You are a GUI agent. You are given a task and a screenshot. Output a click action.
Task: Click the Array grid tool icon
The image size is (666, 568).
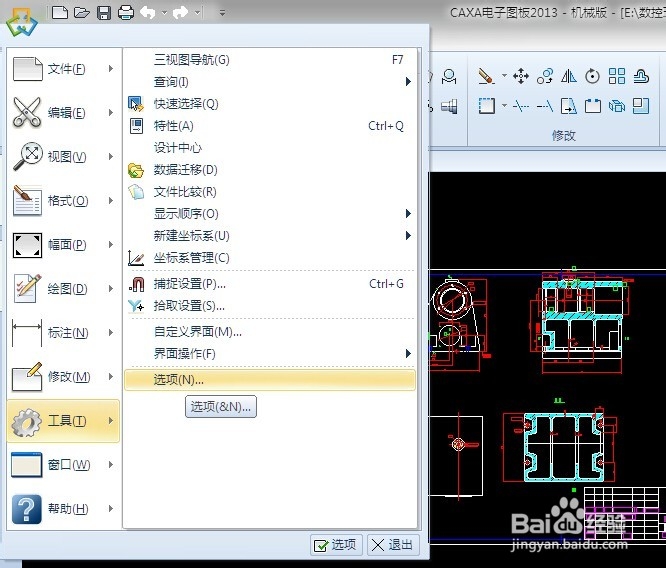[x=617, y=76]
